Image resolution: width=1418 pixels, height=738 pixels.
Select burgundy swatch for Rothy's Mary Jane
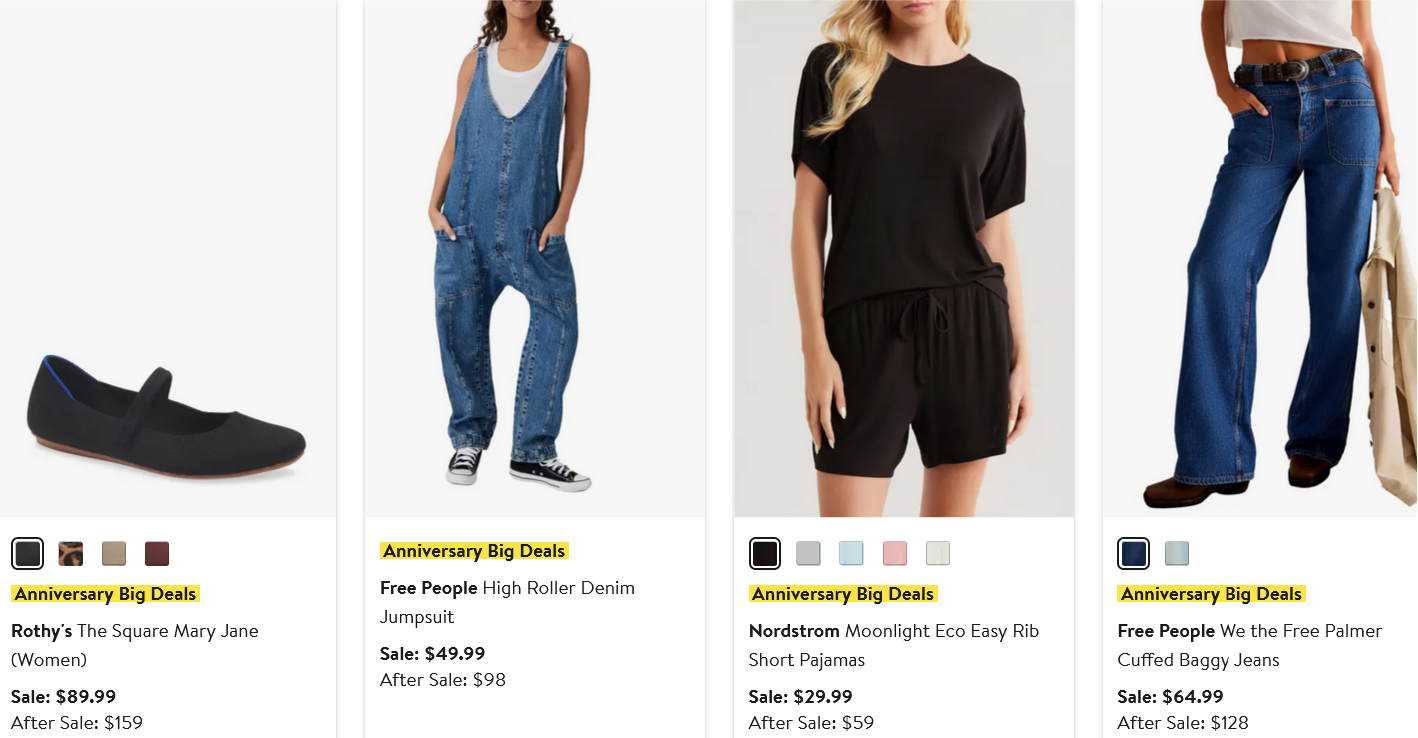click(x=157, y=553)
